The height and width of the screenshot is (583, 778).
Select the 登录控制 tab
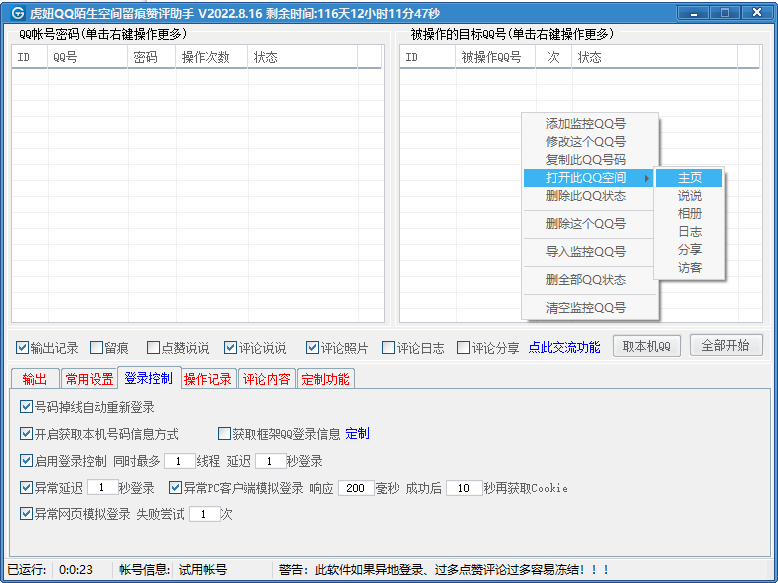[x=149, y=378]
